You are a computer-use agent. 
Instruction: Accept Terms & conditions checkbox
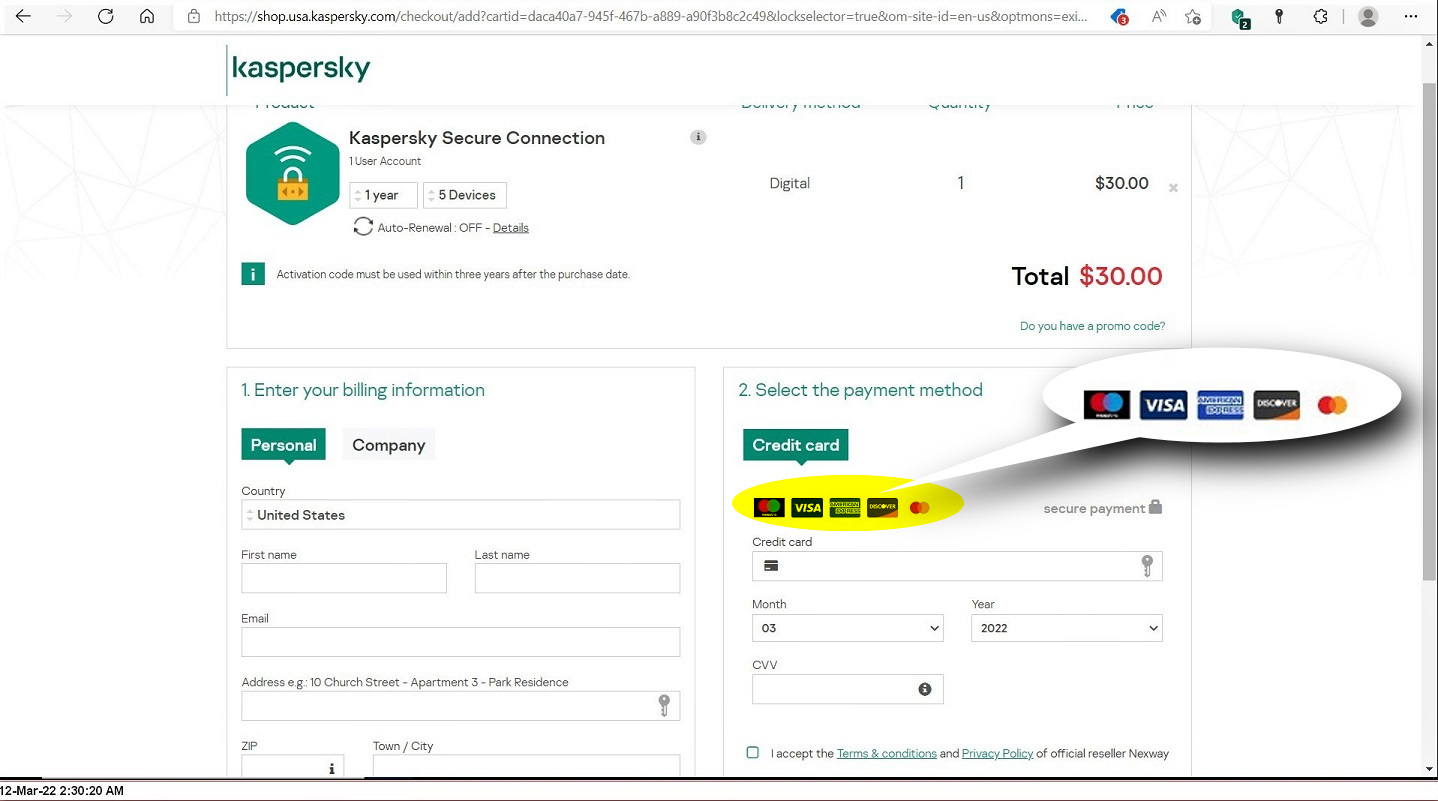click(x=753, y=752)
